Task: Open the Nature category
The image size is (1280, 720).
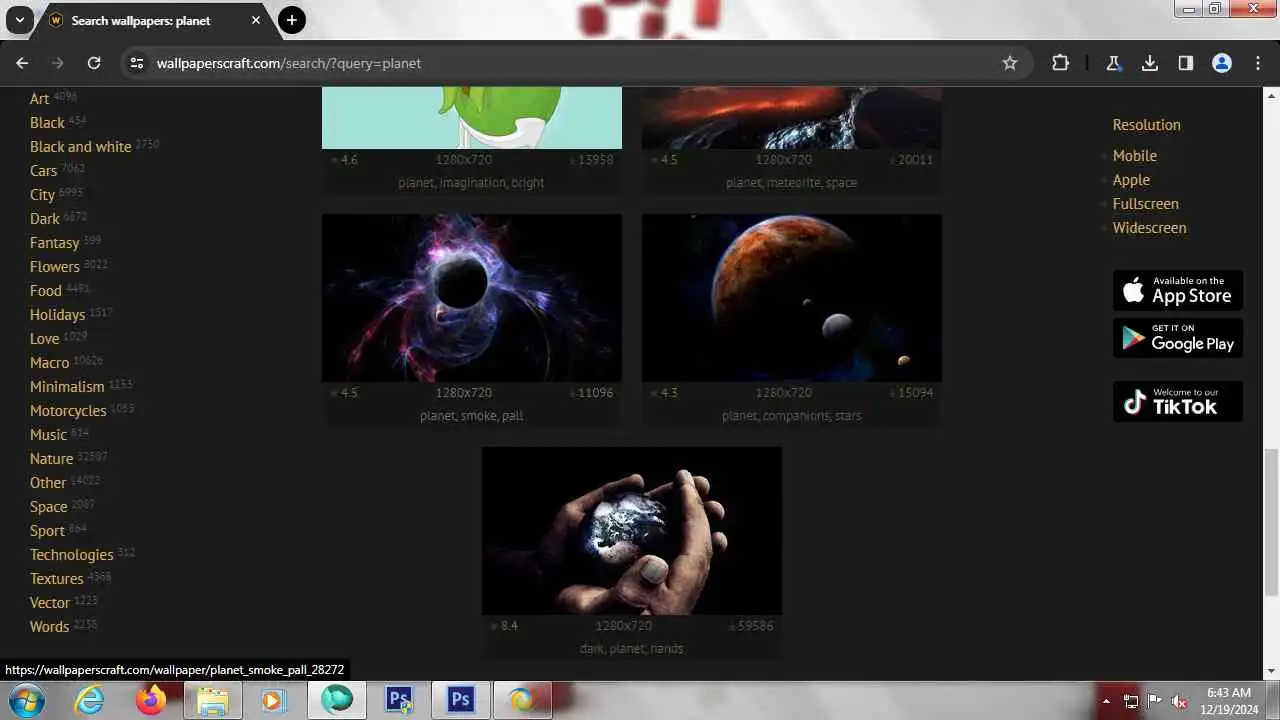Action: pos(51,458)
